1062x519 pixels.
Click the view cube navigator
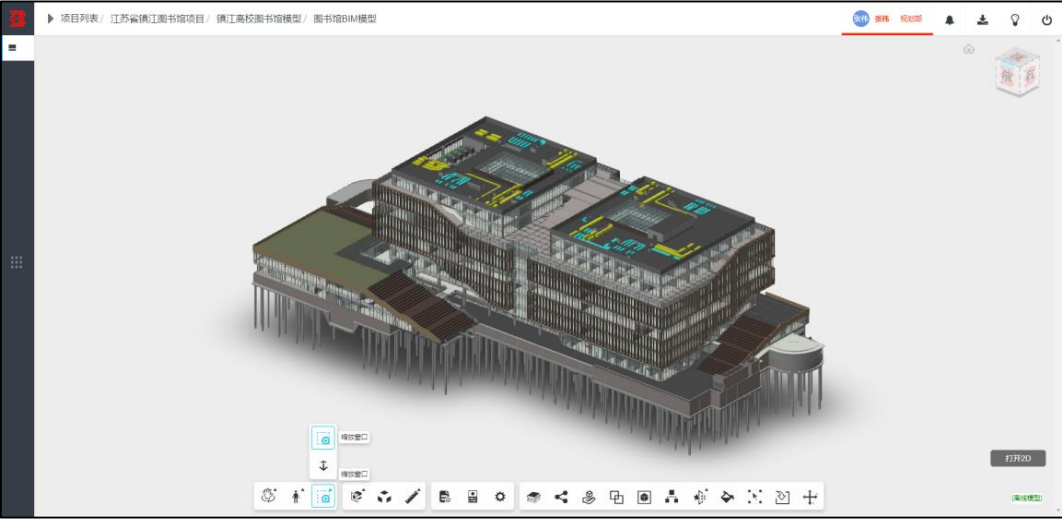pos(1017,71)
